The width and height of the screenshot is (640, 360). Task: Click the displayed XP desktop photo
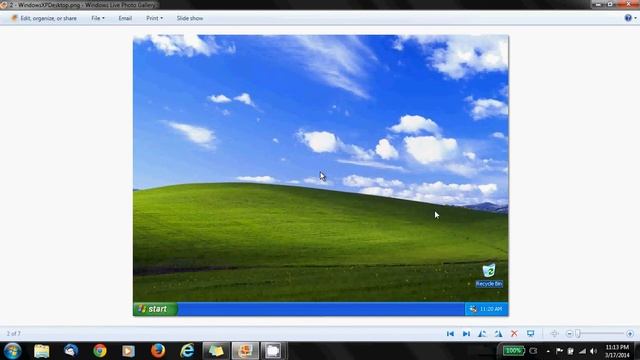tap(320, 176)
